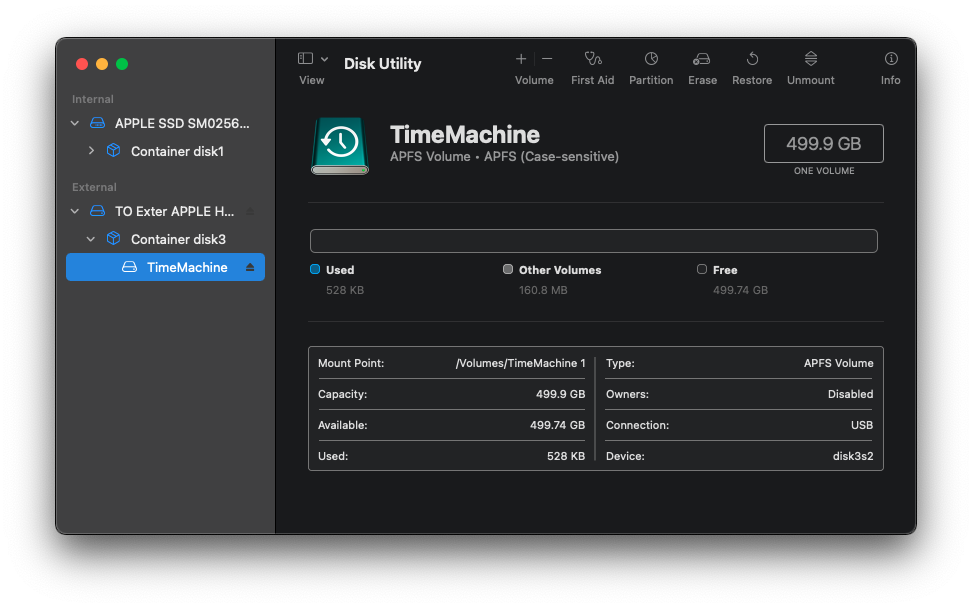
Task: Add a volume with the plus icon
Action: coord(521,59)
